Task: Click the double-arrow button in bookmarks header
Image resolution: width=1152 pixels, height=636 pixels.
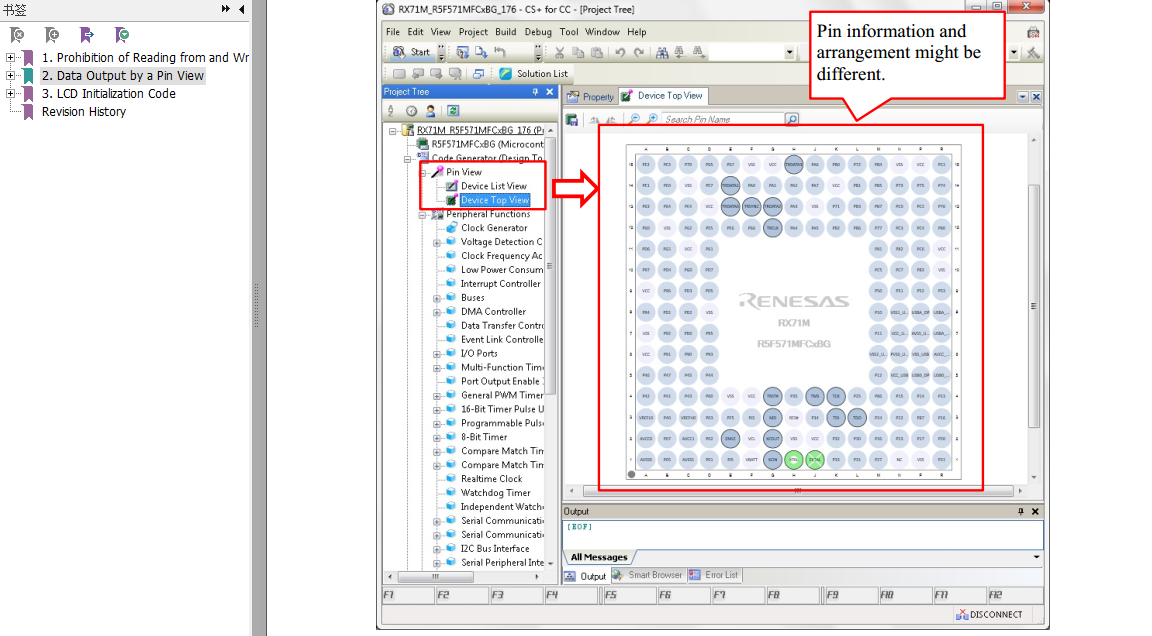Action: point(226,9)
